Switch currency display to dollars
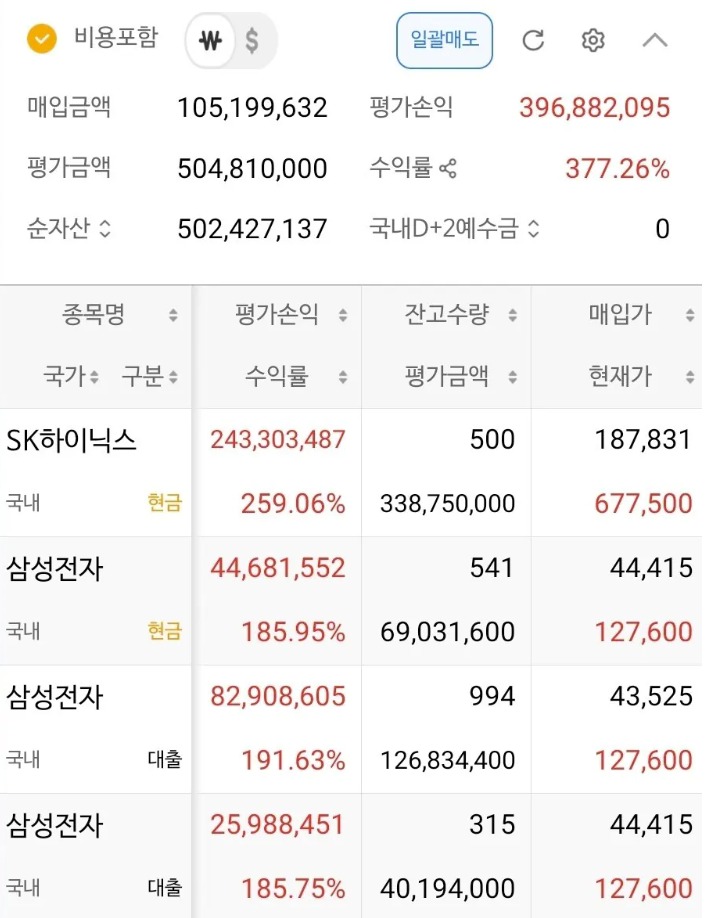This screenshot has height=918, width=710. 254,41
